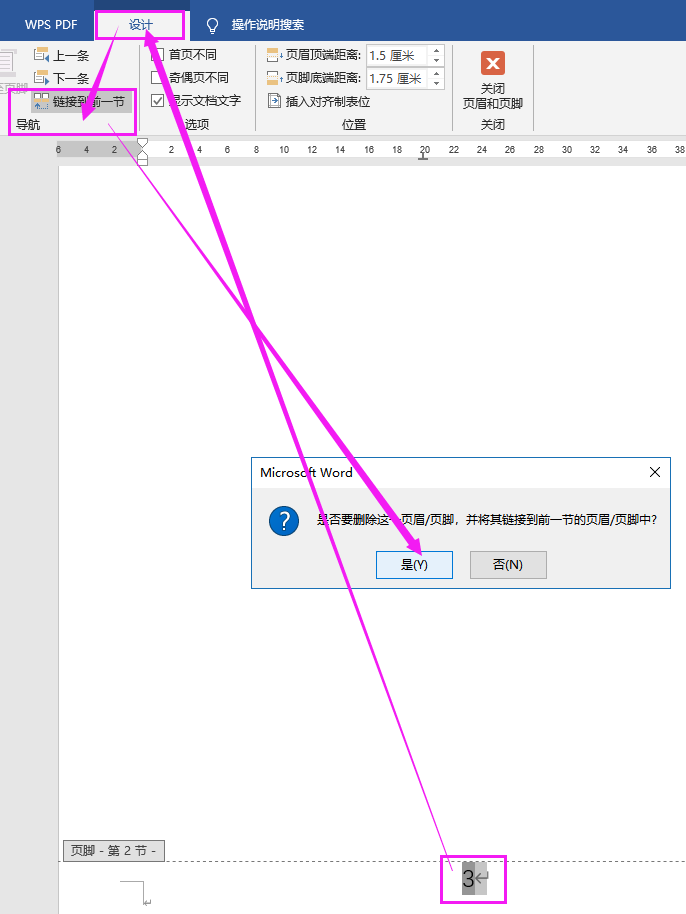The height and width of the screenshot is (914, 686).
Task: Click the 上一条 (Previous) navigation icon
Action: 41,56
